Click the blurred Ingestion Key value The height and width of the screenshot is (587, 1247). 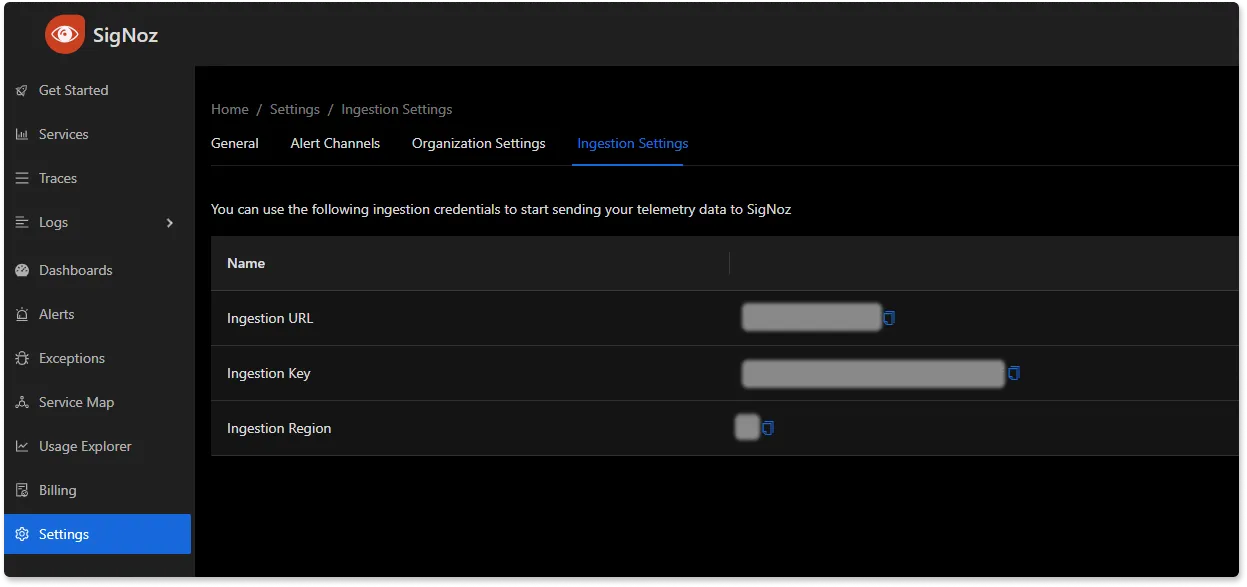click(x=873, y=373)
